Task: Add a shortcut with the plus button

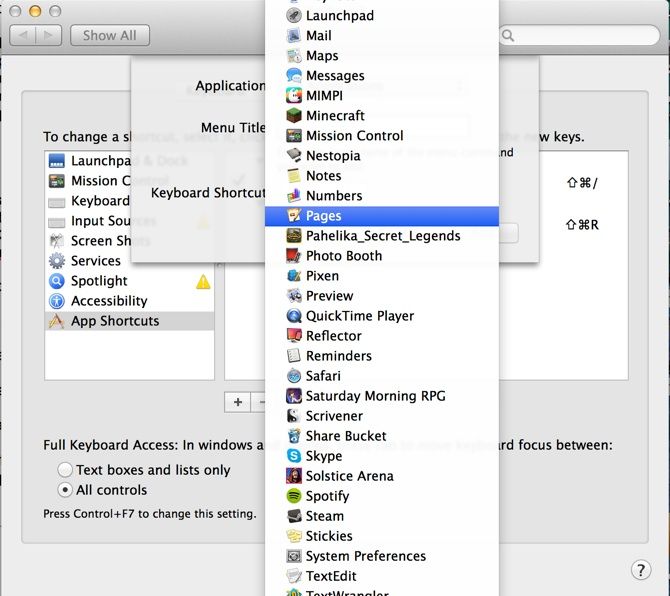Action: coord(238,402)
